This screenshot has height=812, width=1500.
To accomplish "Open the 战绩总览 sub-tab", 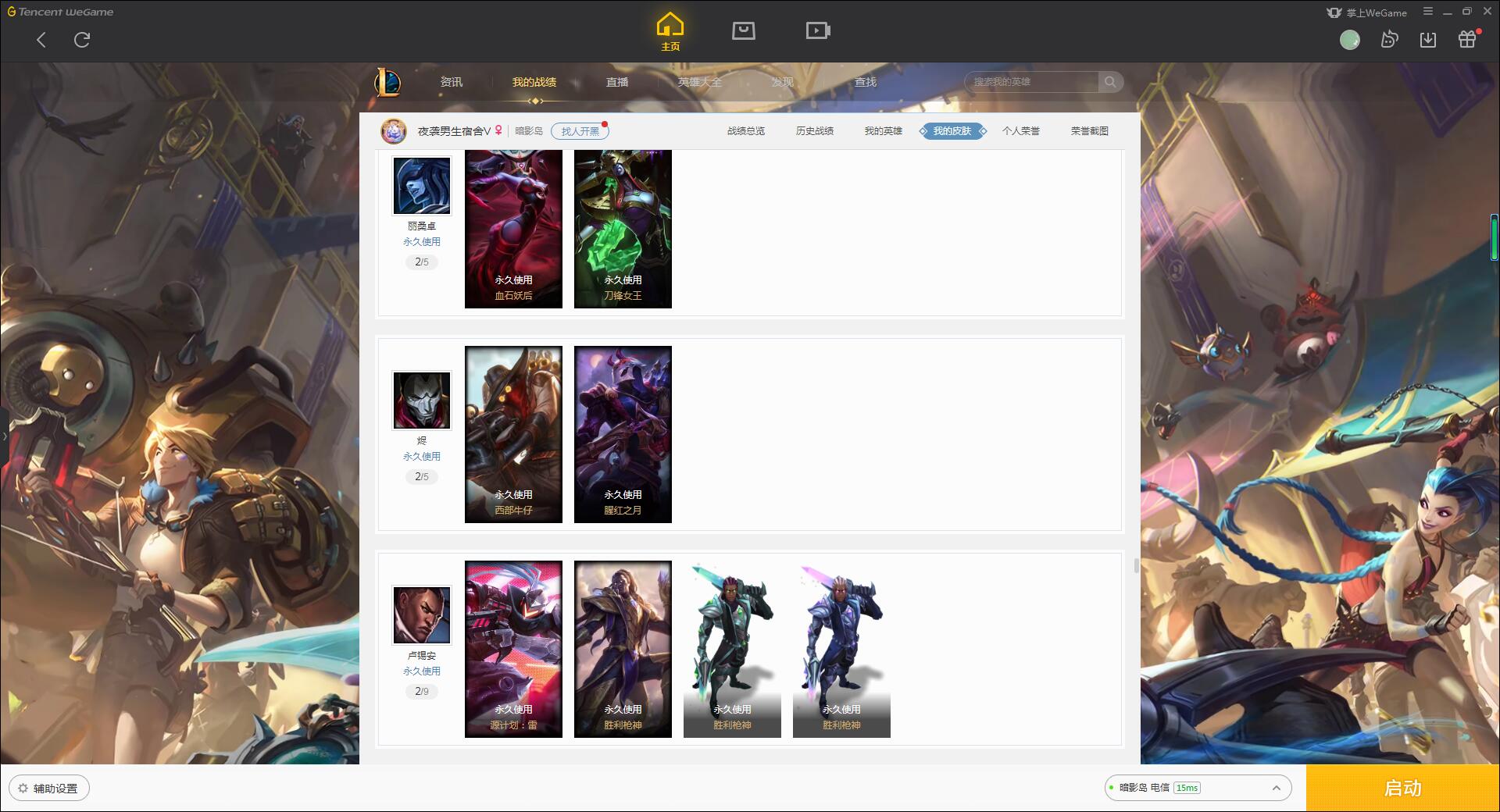I will point(746,131).
